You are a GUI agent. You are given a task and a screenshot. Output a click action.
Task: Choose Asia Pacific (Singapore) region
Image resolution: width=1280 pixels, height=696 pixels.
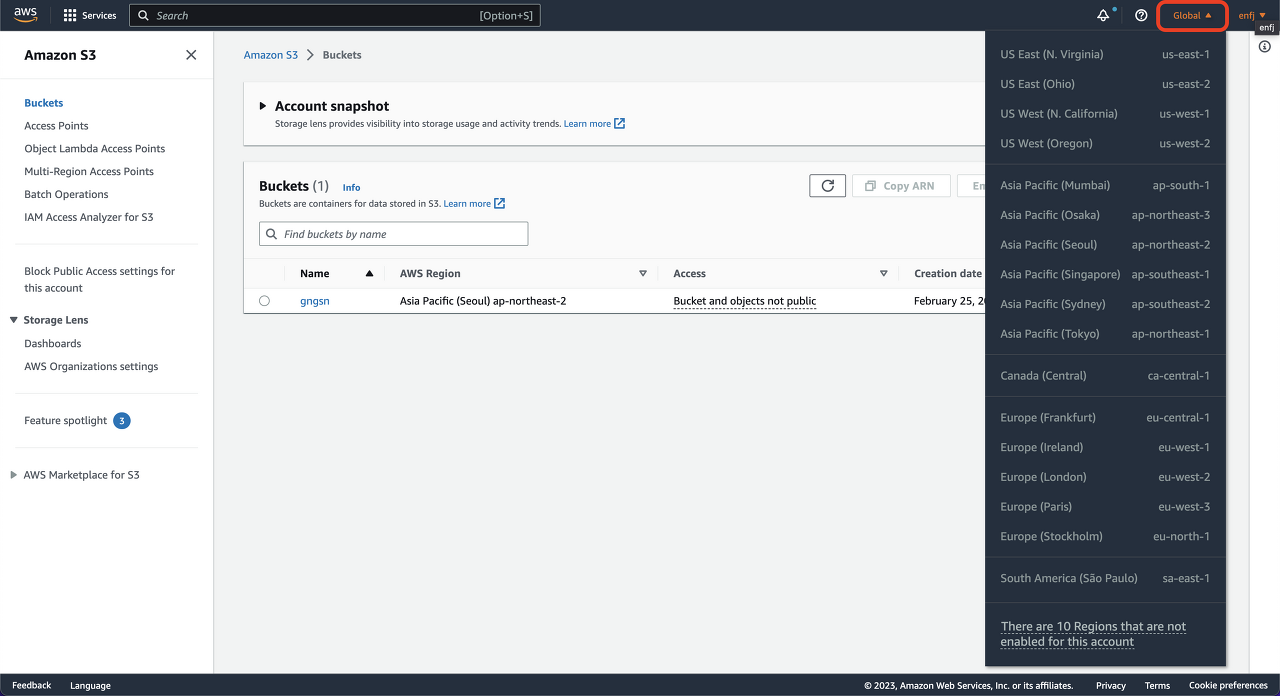click(x=1105, y=274)
